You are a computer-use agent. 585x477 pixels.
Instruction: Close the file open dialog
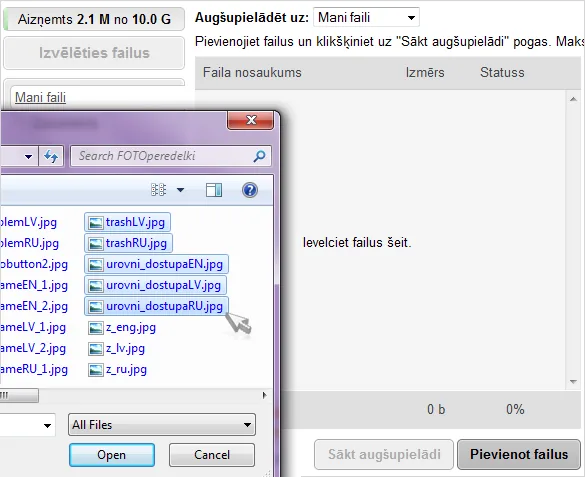point(251,120)
